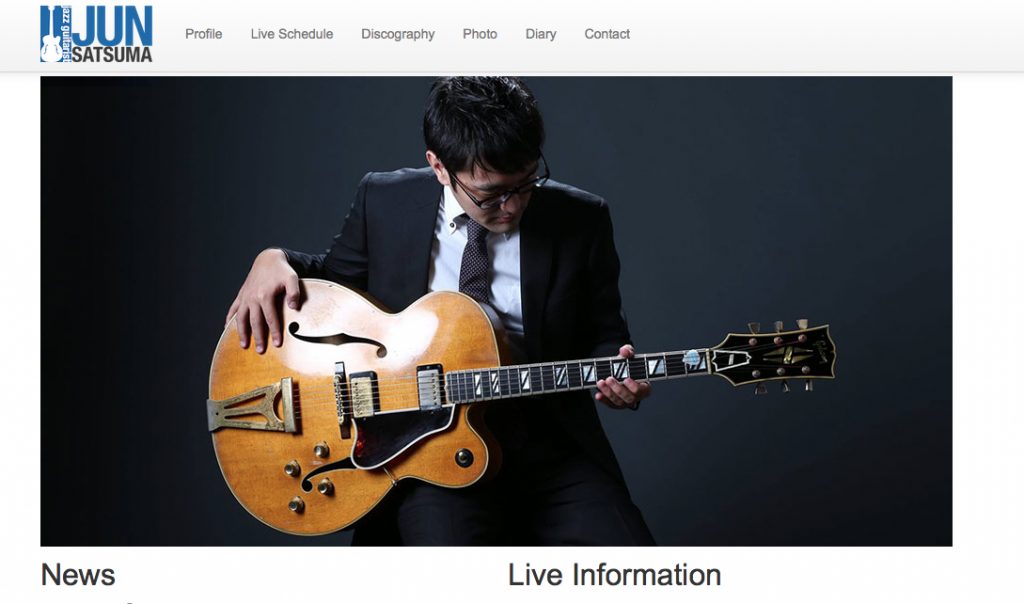1024x604 pixels.
Task: Click the News section heading
Action: (78, 575)
